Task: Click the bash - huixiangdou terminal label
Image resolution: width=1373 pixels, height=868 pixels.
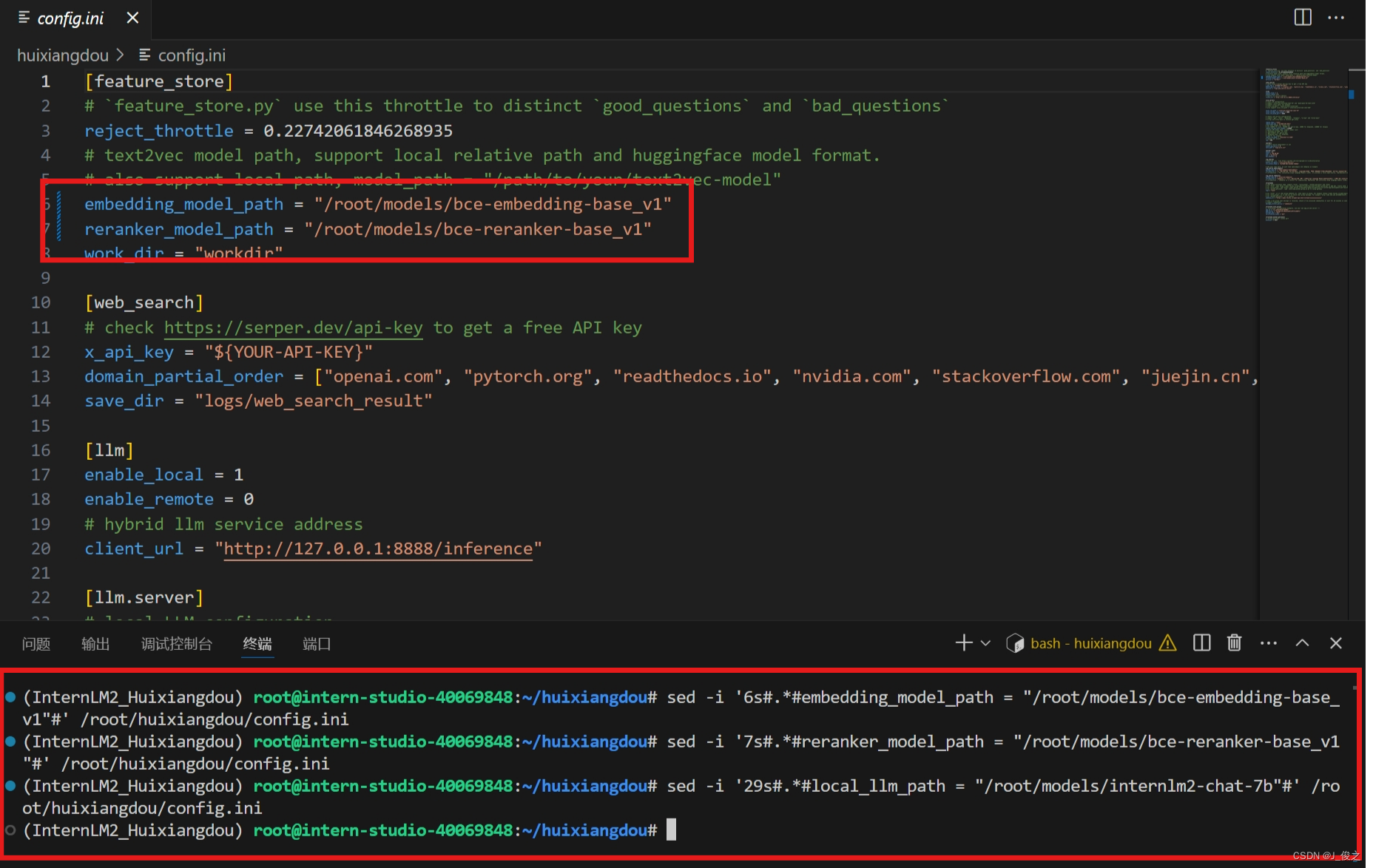Action: pos(1091,643)
